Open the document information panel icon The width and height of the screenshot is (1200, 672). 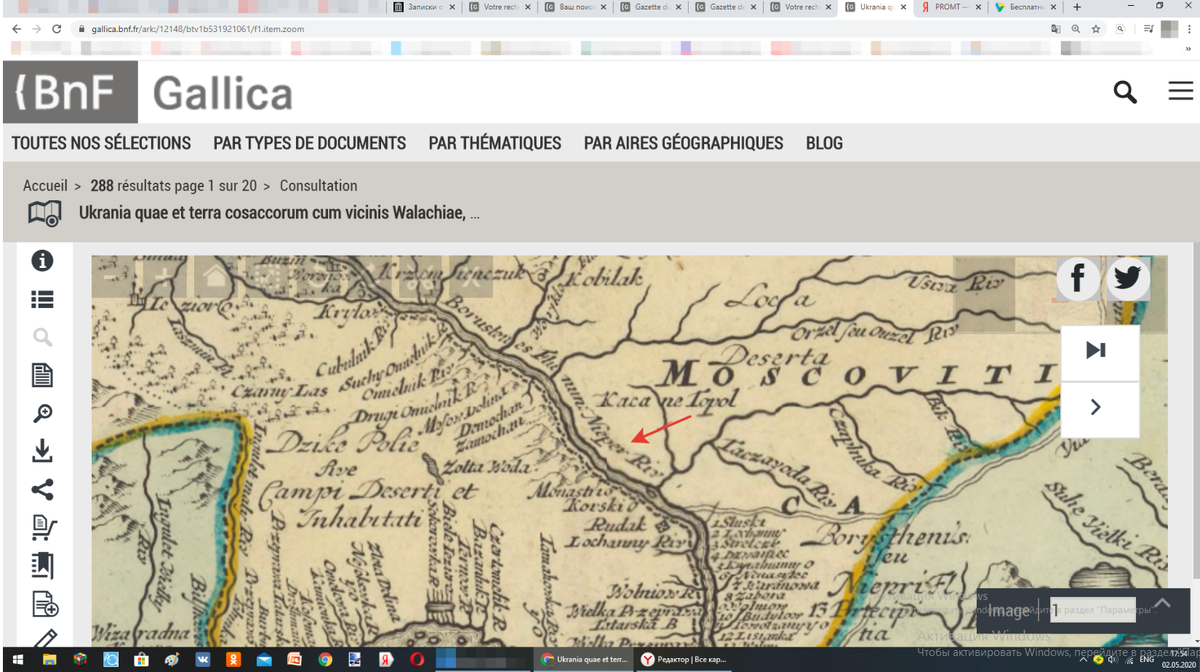click(42, 261)
